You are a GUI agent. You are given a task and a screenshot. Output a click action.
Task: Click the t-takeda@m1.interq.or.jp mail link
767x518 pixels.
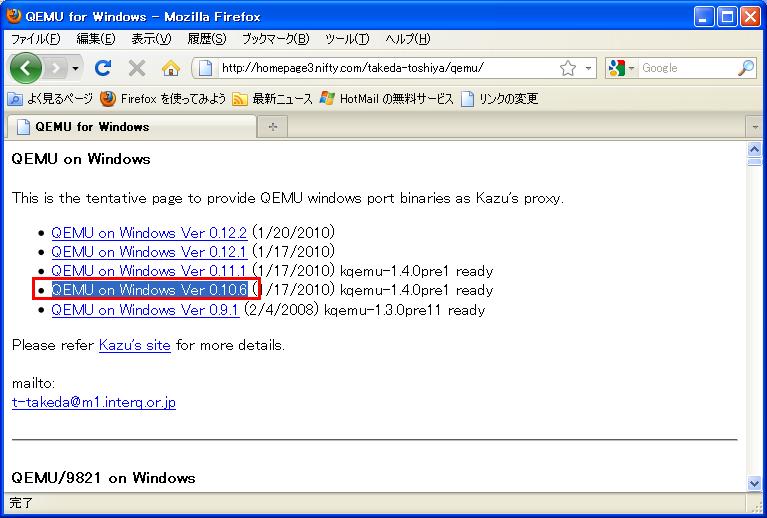tap(93, 402)
